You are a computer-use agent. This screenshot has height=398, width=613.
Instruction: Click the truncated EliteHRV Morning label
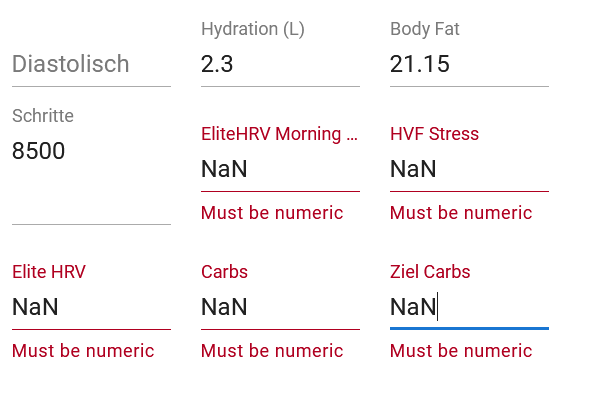pyautogui.click(x=279, y=134)
